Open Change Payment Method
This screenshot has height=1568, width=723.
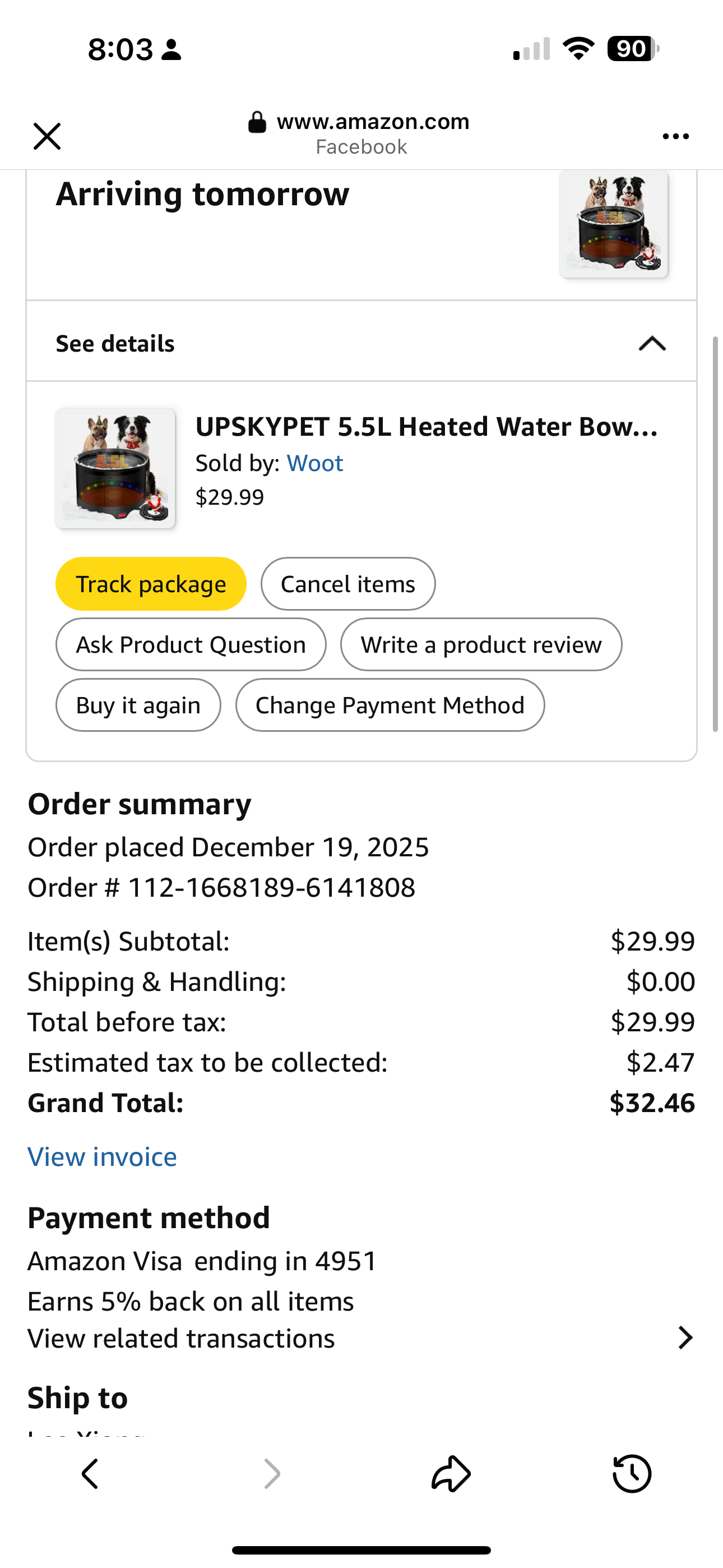click(x=390, y=705)
